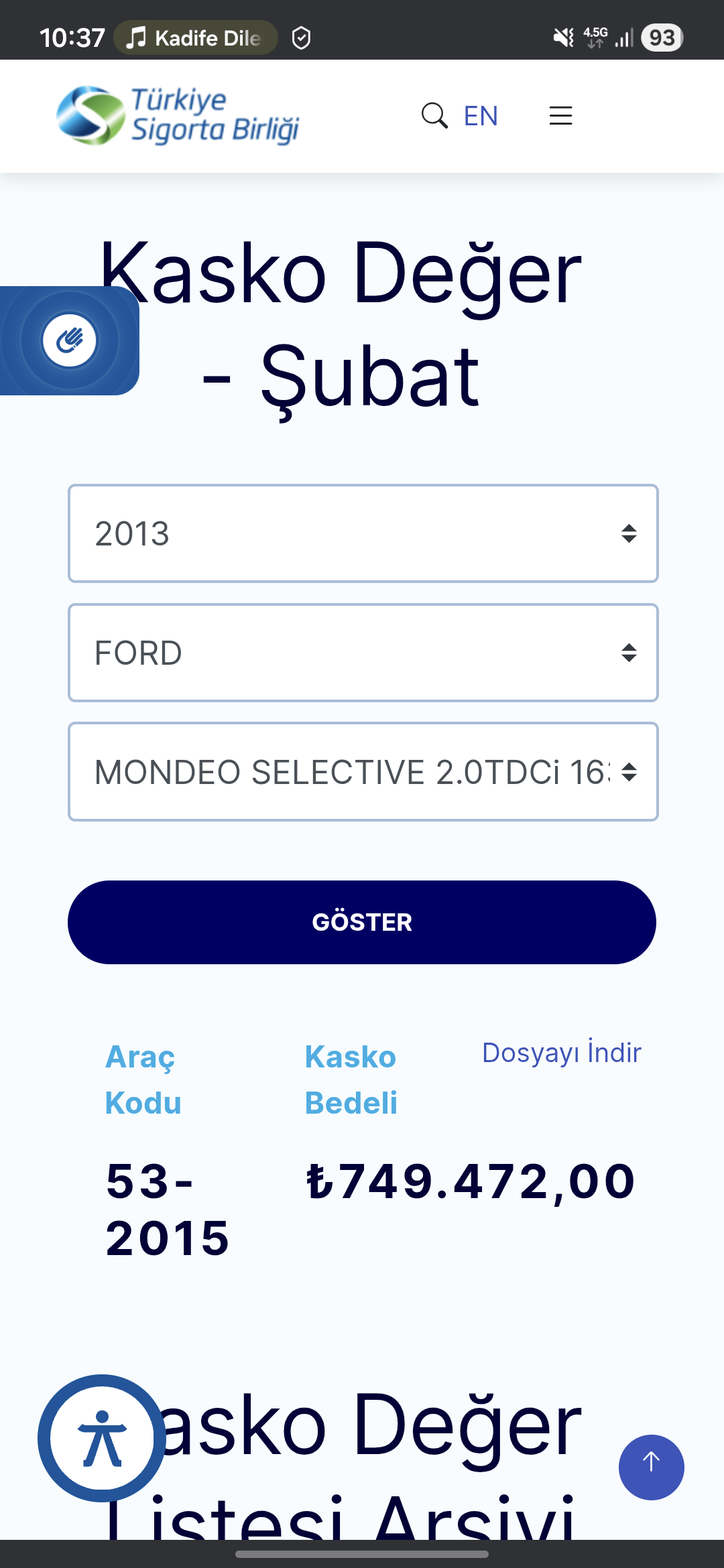
Task: Click the scroll-to-top arrow button
Action: tap(651, 1467)
